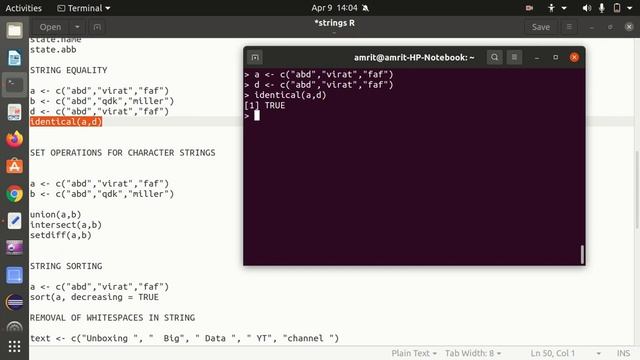Click the setdiff(a,b) line

pyautogui.click(x=60, y=235)
